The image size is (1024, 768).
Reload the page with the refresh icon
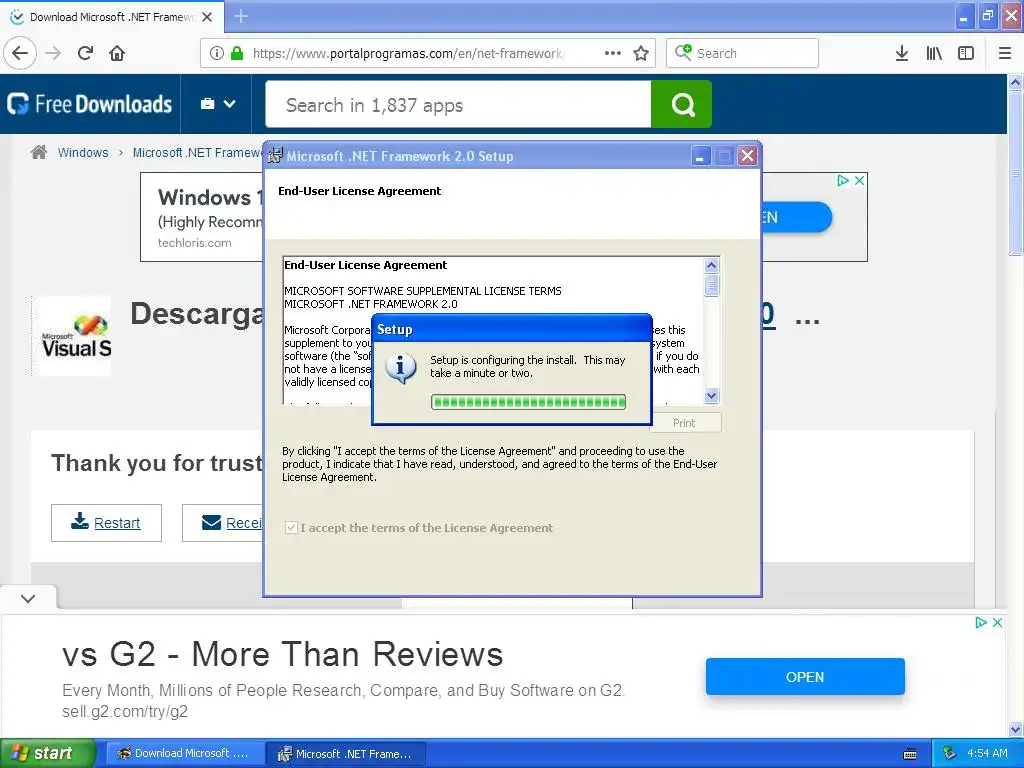86,53
